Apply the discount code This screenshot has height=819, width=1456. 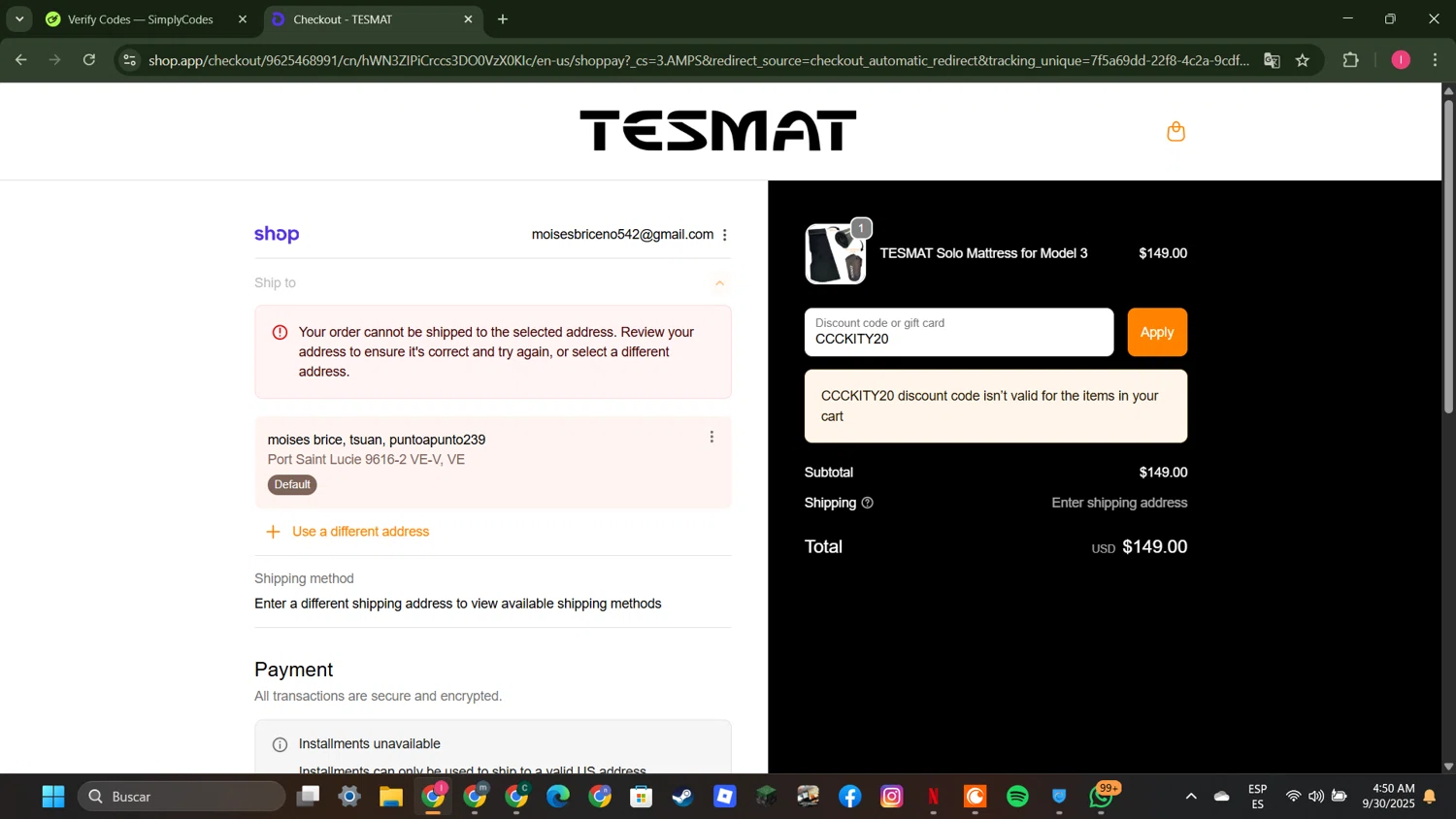click(1157, 332)
